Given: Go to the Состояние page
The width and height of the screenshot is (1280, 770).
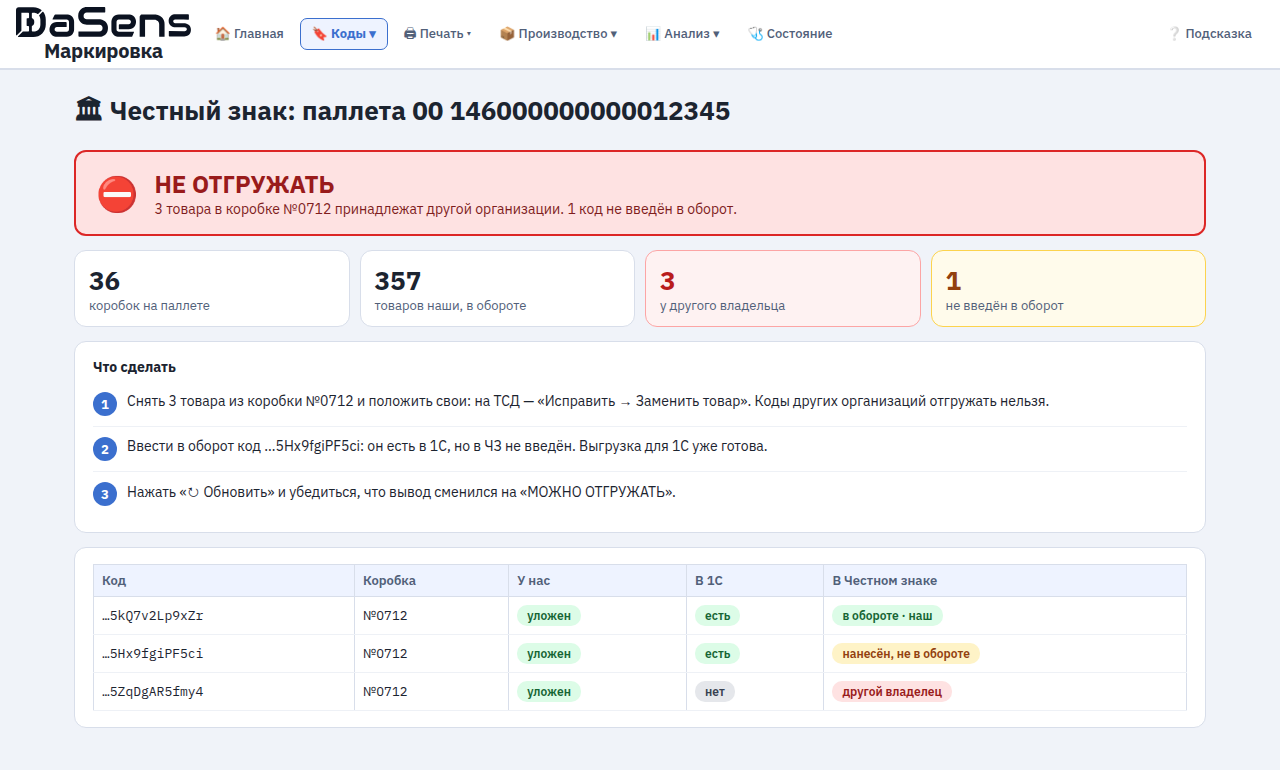Looking at the screenshot, I should click(790, 34).
